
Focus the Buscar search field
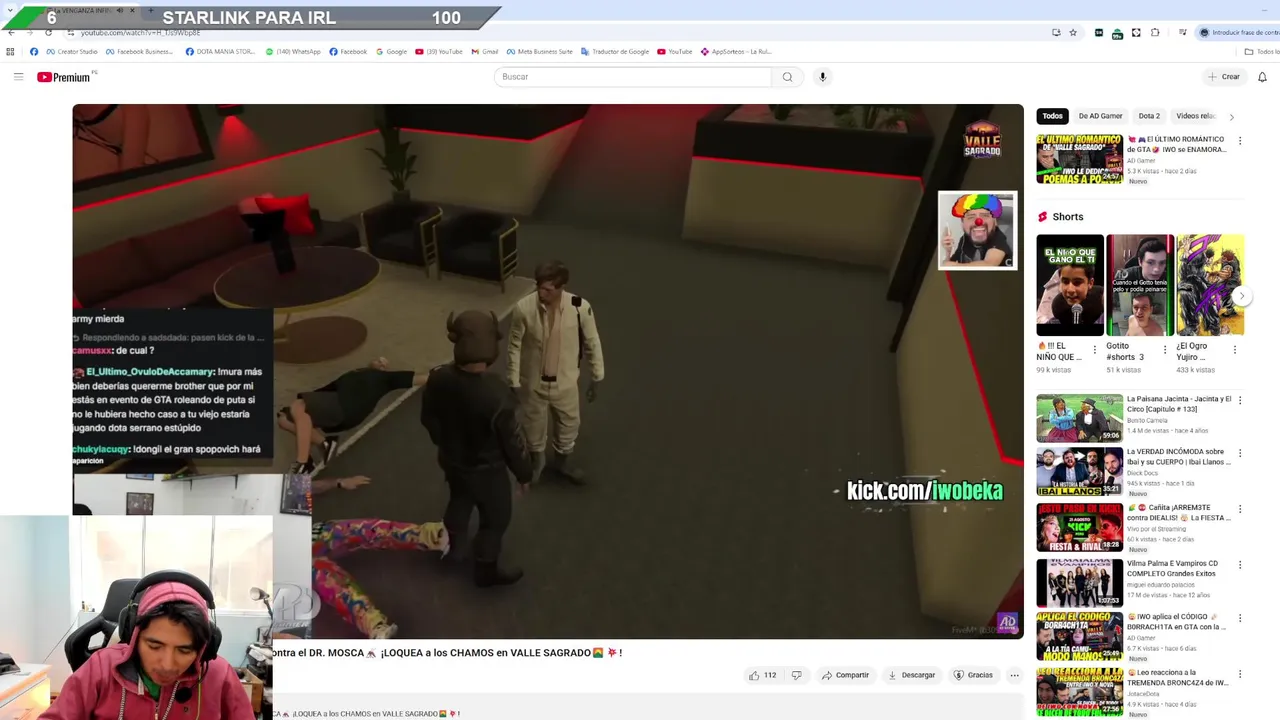[x=633, y=77]
